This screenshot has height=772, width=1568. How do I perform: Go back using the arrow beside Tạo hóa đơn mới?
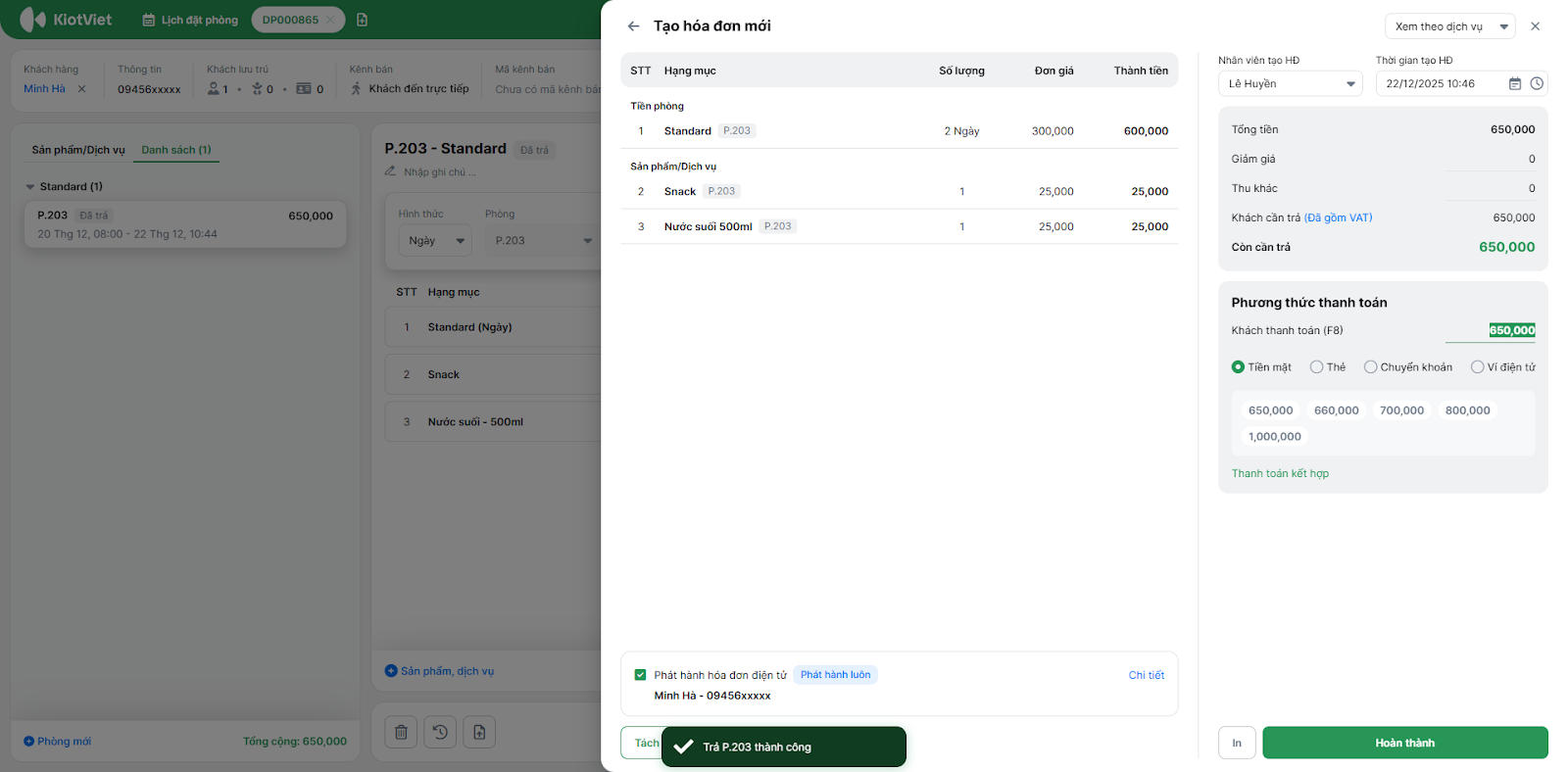(x=633, y=26)
